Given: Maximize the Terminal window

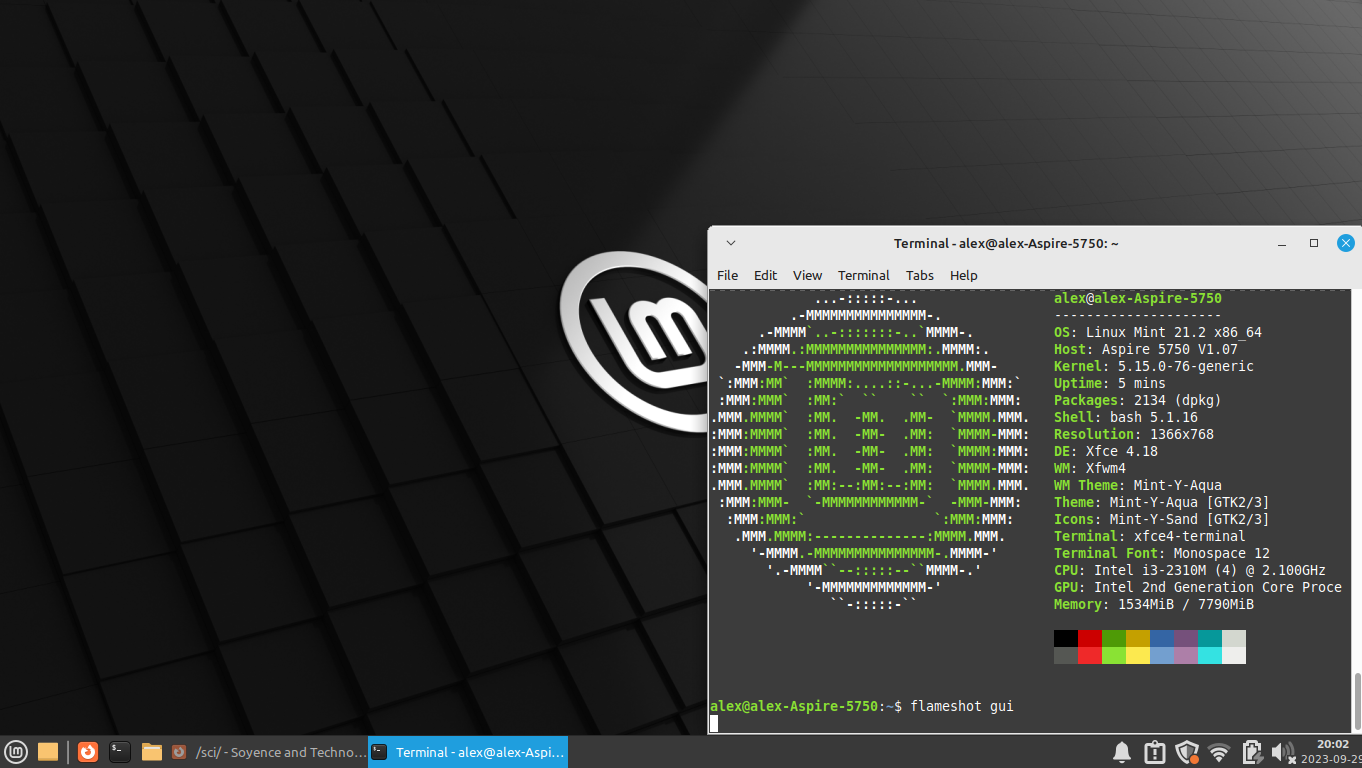Looking at the screenshot, I should pyautogui.click(x=1314, y=243).
